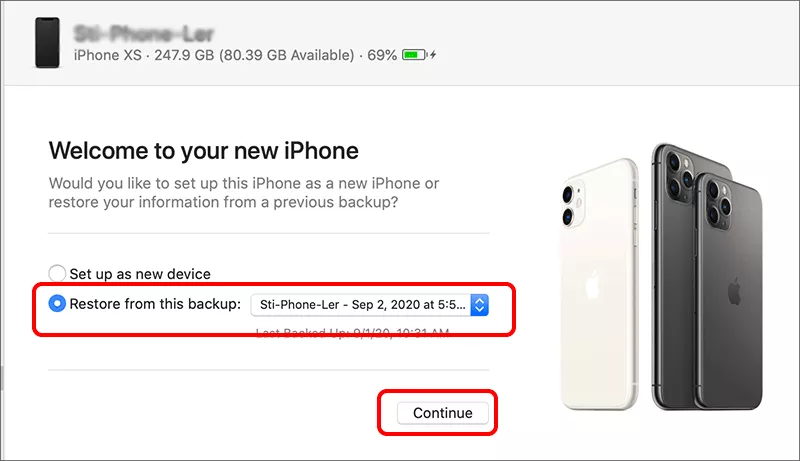This screenshot has height=461, width=800.
Task: Click the black iPhone device icon in header
Action: tap(47, 43)
